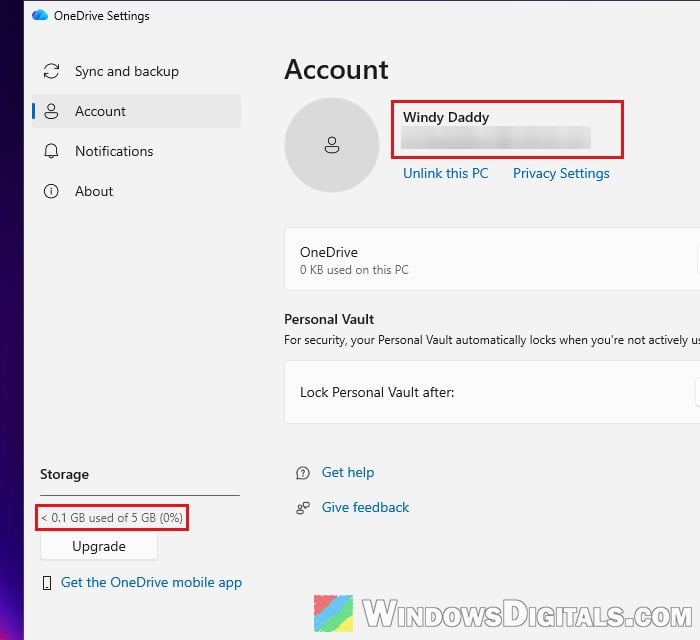Click the Personal Vault heading
Viewport: 700px width, 640px height.
click(x=329, y=319)
